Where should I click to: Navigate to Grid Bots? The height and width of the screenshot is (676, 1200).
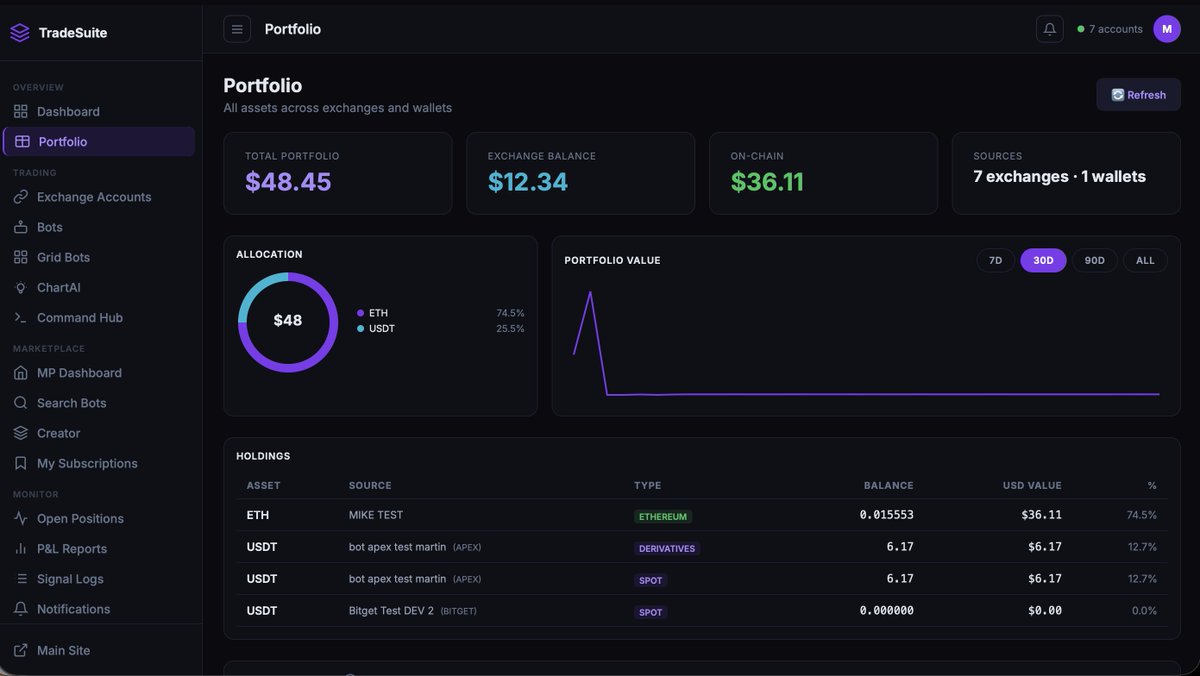point(99,257)
